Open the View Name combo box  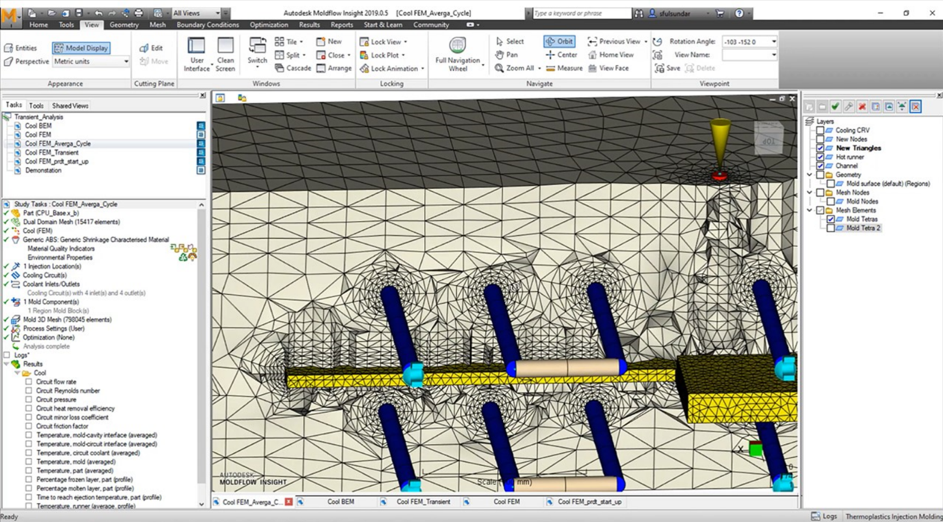click(x=749, y=55)
